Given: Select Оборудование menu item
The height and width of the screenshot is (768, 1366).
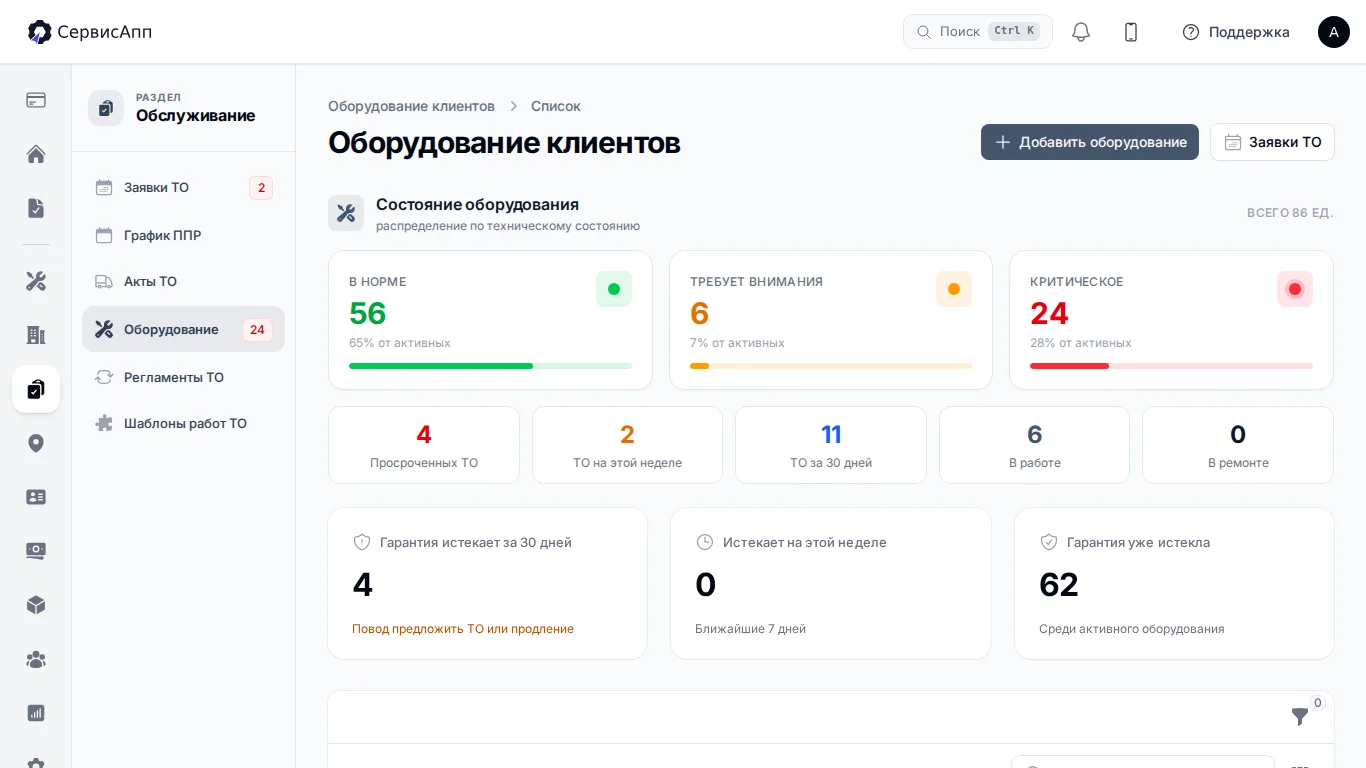Looking at the screenshot, I should point(183,329).
